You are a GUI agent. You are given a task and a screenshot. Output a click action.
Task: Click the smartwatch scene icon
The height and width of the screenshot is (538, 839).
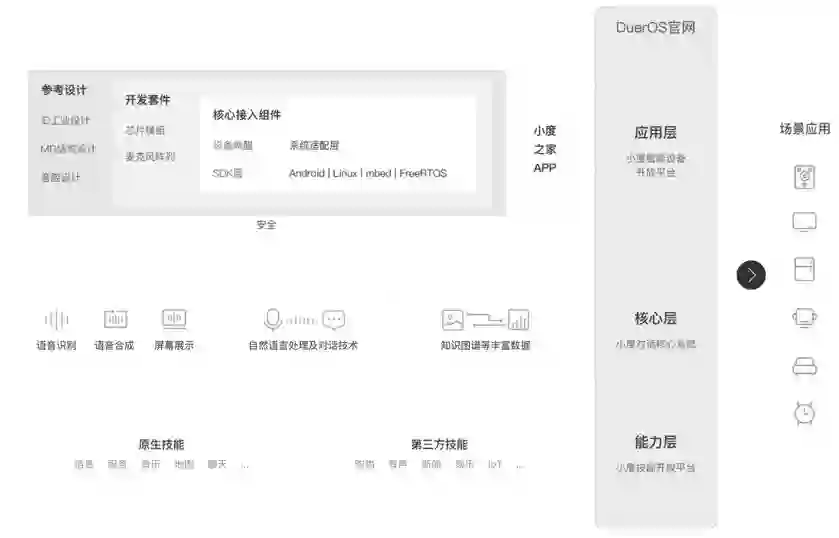click(x=804, y=413)
